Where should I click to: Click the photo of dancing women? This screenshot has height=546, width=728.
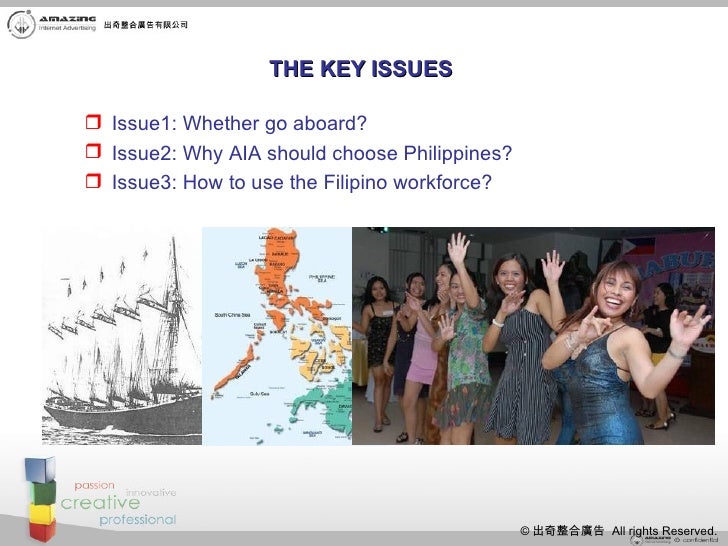[533, 336]
